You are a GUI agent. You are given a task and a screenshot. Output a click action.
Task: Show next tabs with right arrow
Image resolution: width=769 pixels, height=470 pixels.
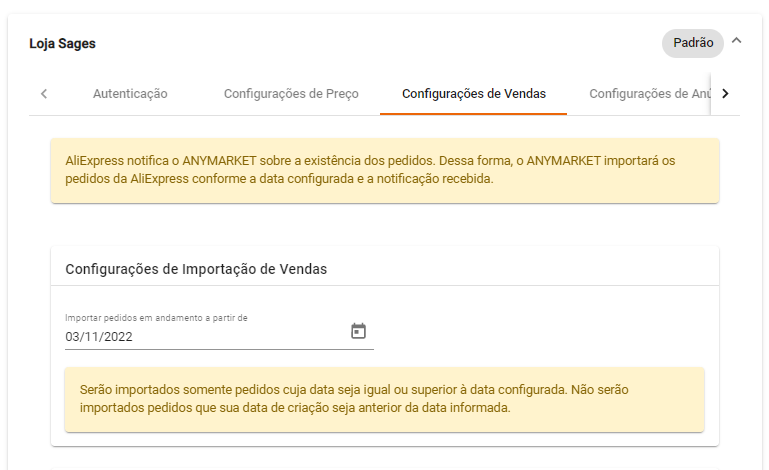(x=725, y=93)
